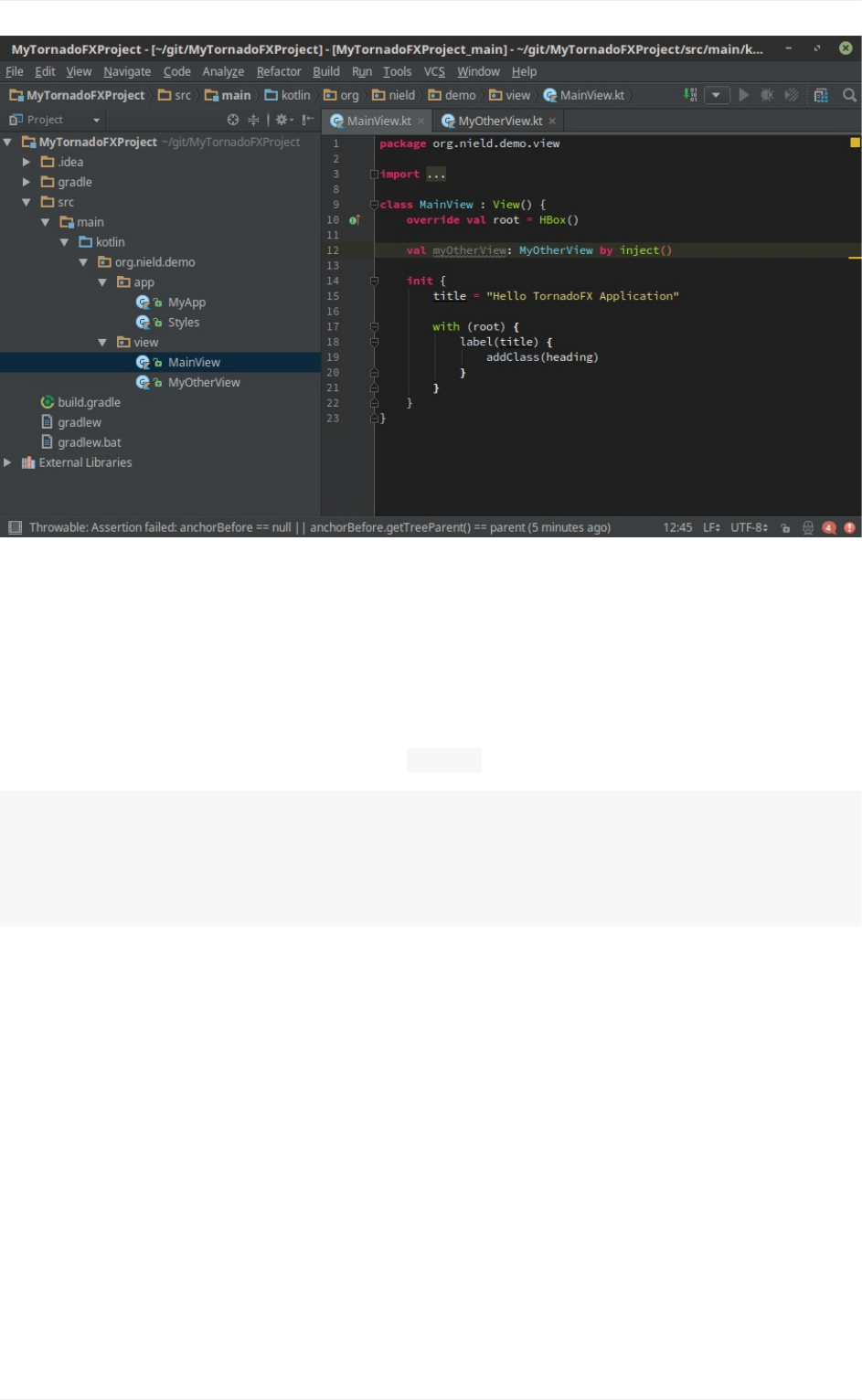Collapse the kotlin folder in tree
The width and height of the screenshot is (862, 1400).
(x=64, y=242)
